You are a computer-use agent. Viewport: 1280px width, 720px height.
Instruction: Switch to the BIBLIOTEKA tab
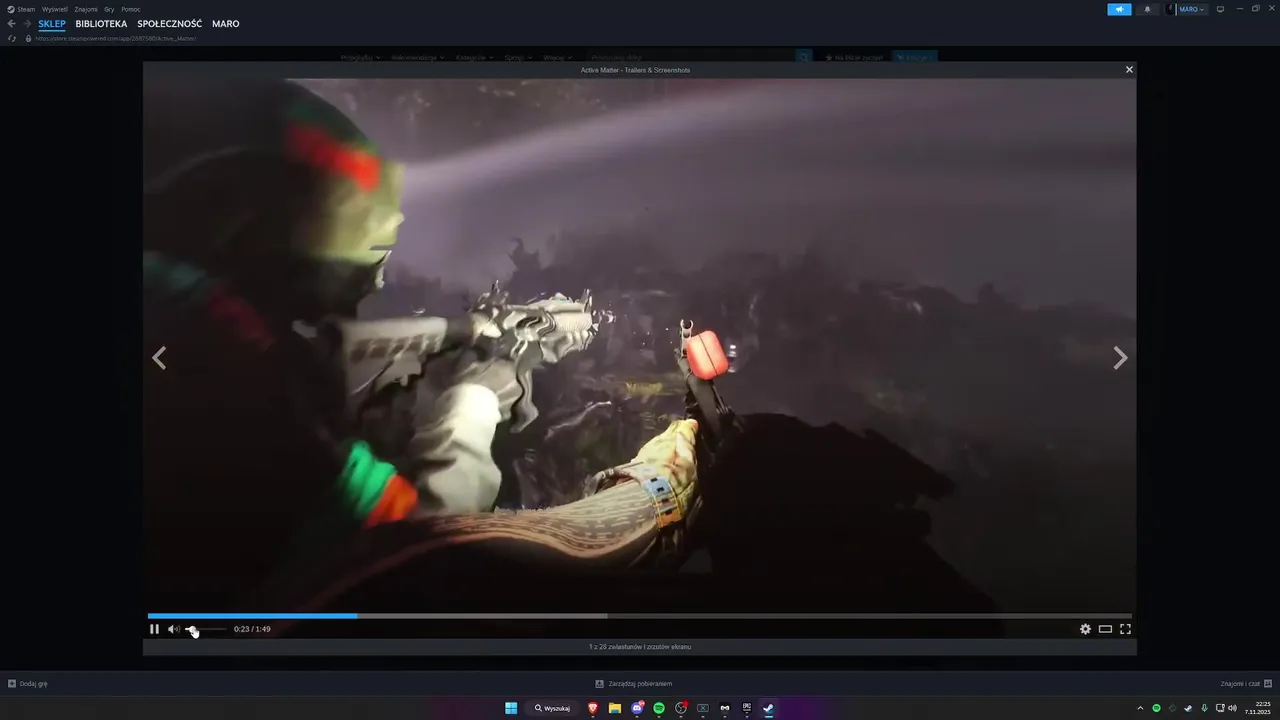101,24
